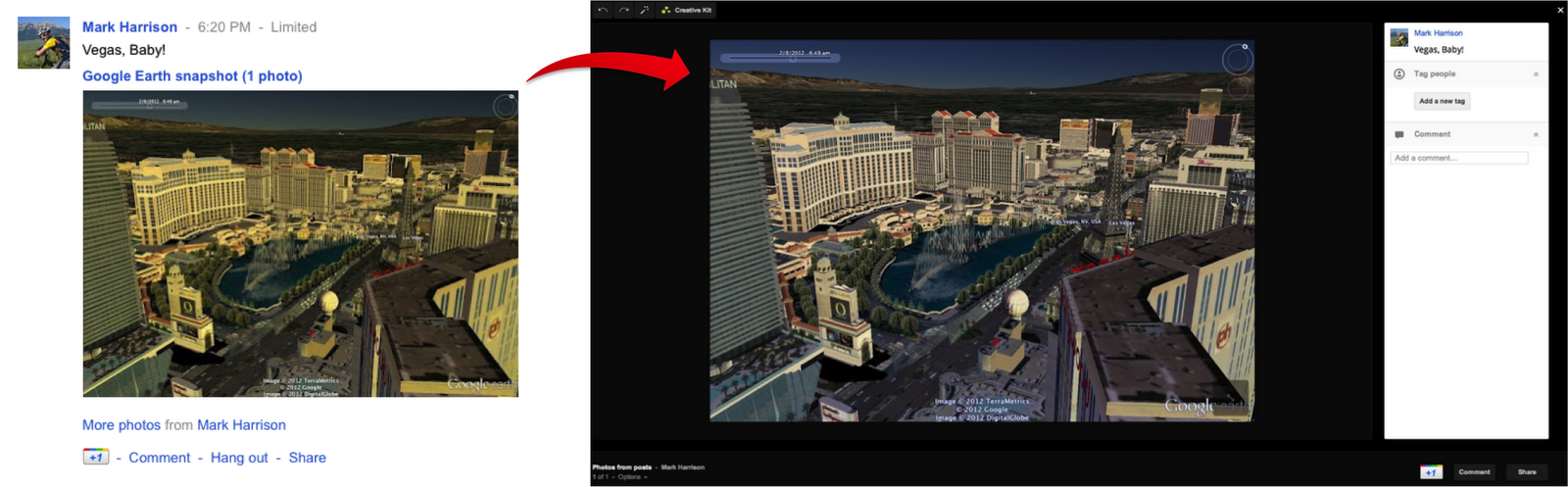1568x487 pixels.
Task: Click Mark Harrison avatar in the post
Action: tap(44, 42)
